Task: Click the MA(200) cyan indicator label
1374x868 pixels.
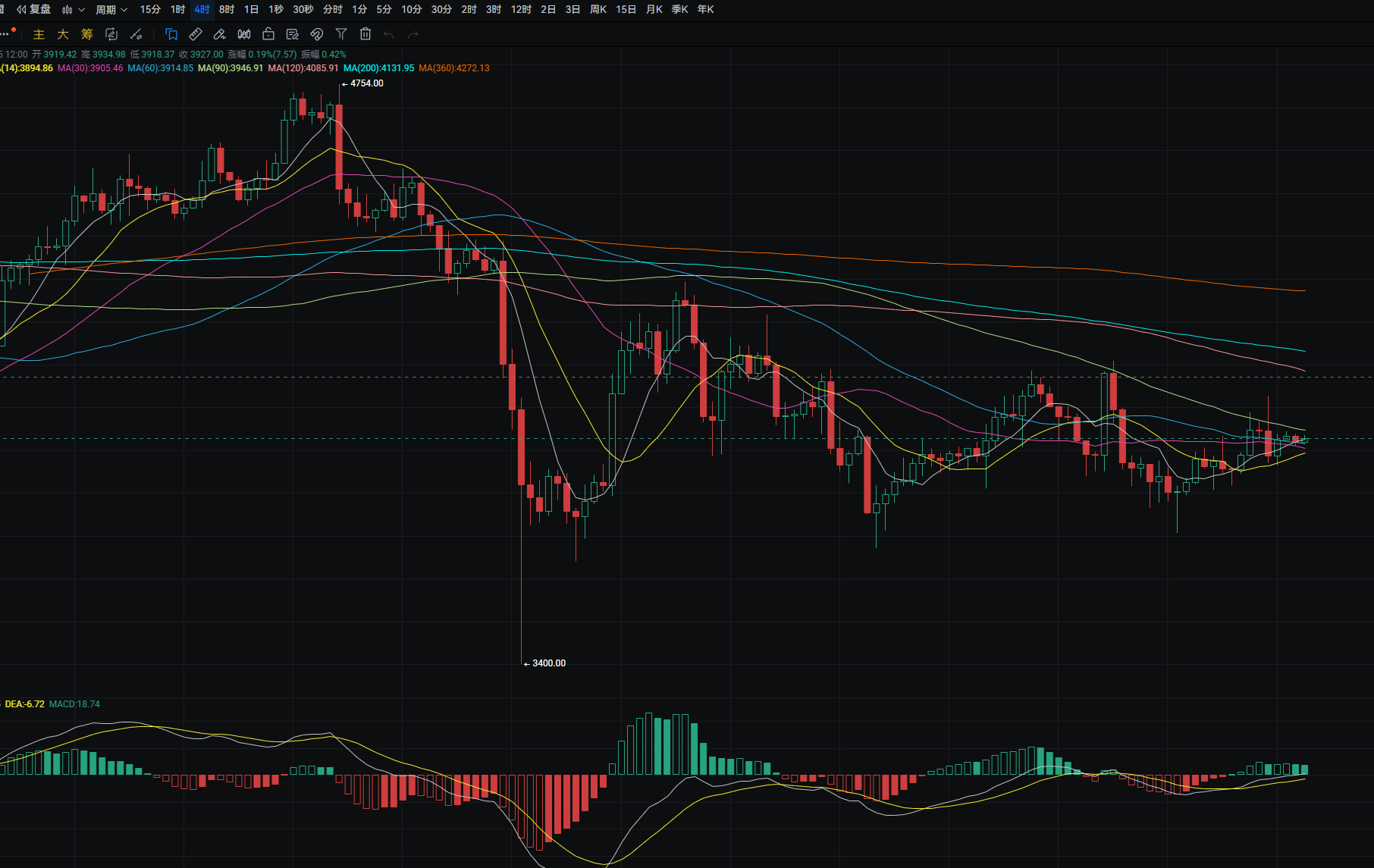Action: pyautogui.click(x=378, y=68)
